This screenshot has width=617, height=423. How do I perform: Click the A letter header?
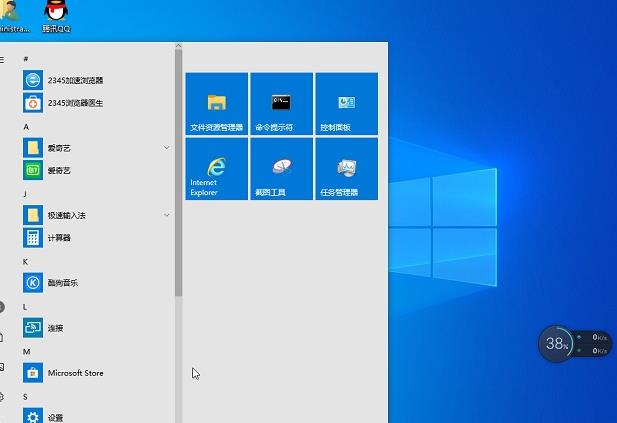(x=26, y=127)
